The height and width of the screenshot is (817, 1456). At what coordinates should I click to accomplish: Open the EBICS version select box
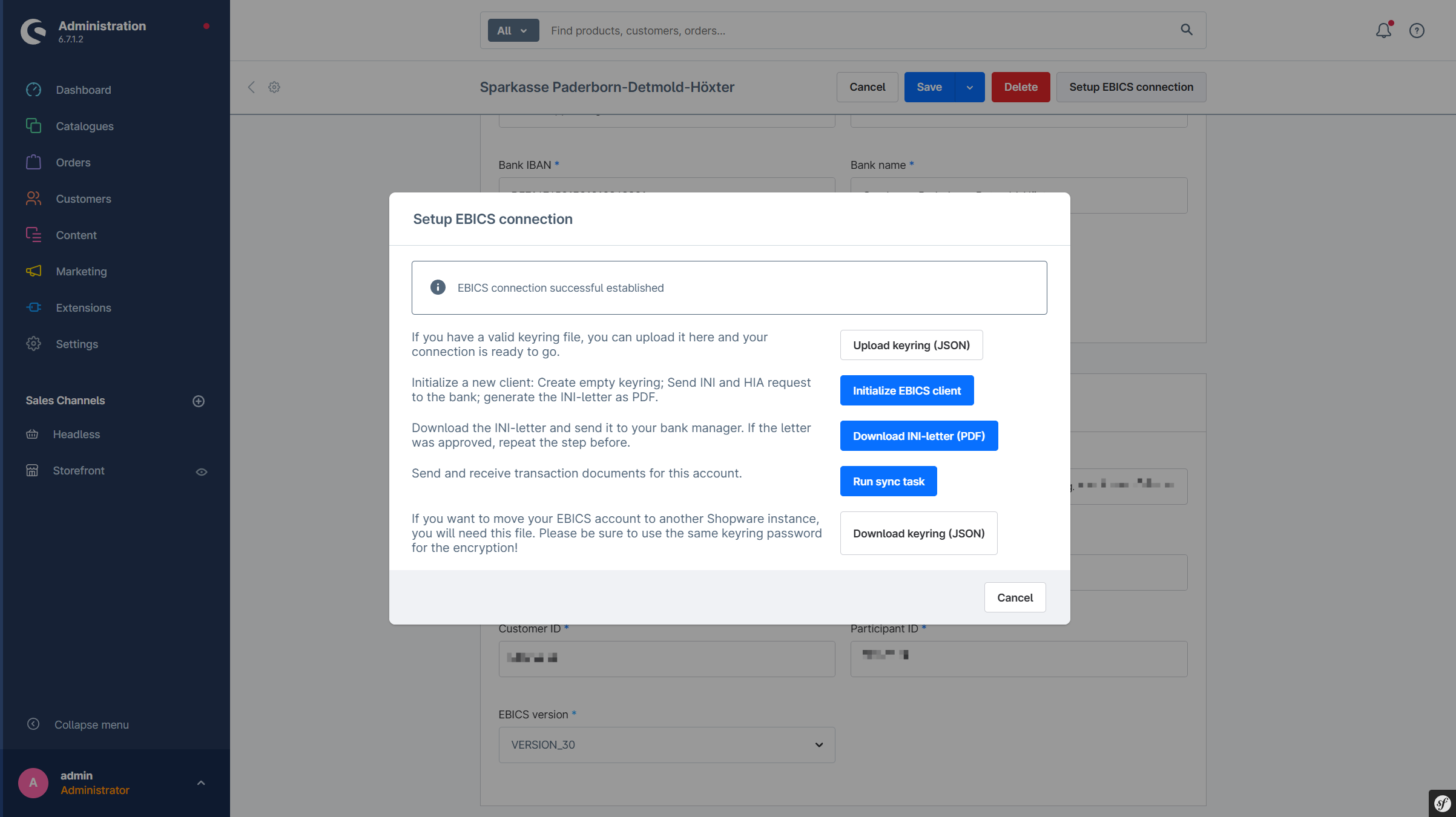coord(667,745)
